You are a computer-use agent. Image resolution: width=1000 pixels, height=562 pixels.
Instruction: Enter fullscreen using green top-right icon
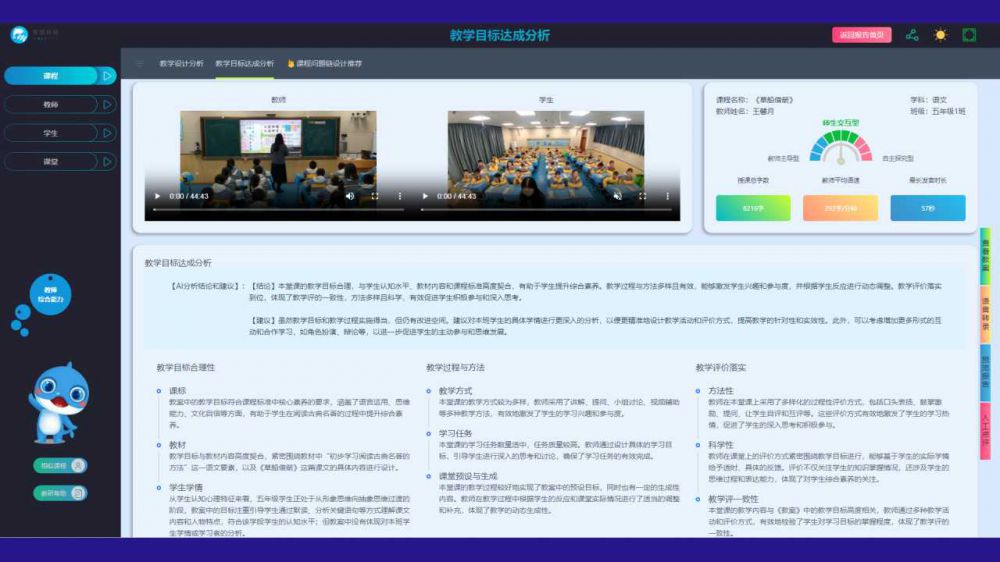969,35
